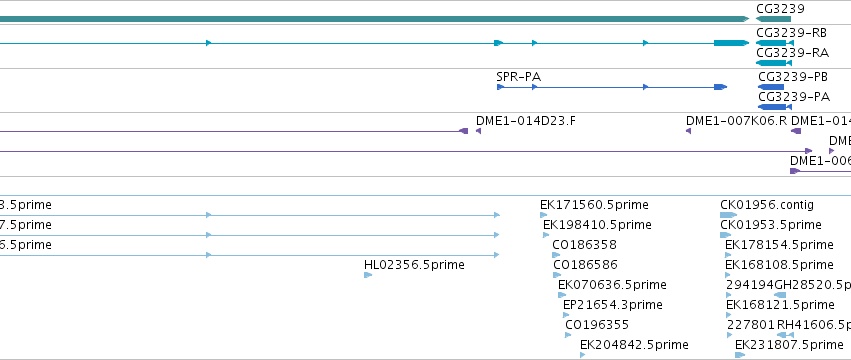Click the CG3239-PA protein label

(794, 97)
